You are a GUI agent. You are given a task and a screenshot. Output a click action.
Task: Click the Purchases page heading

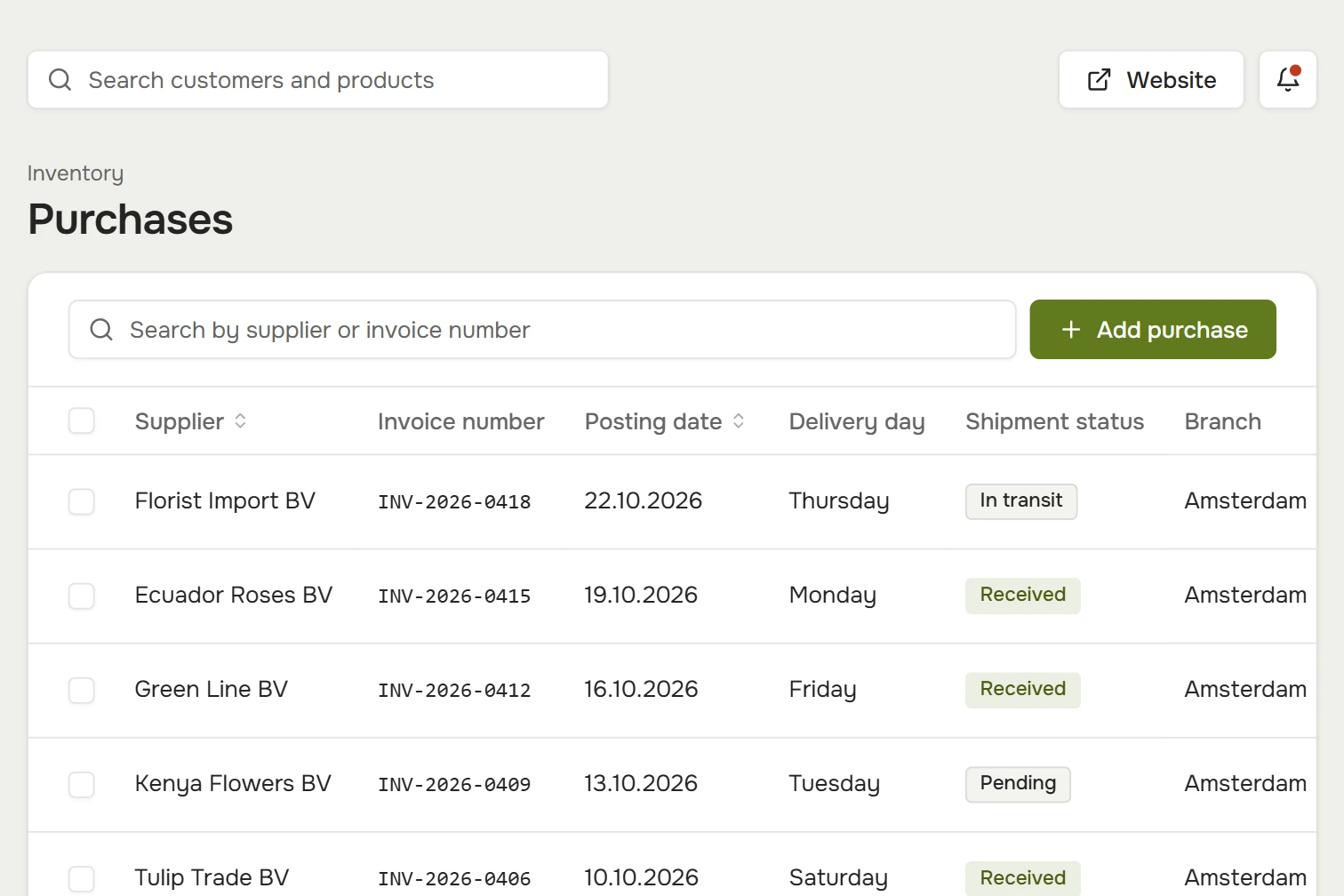click(131, 220)
